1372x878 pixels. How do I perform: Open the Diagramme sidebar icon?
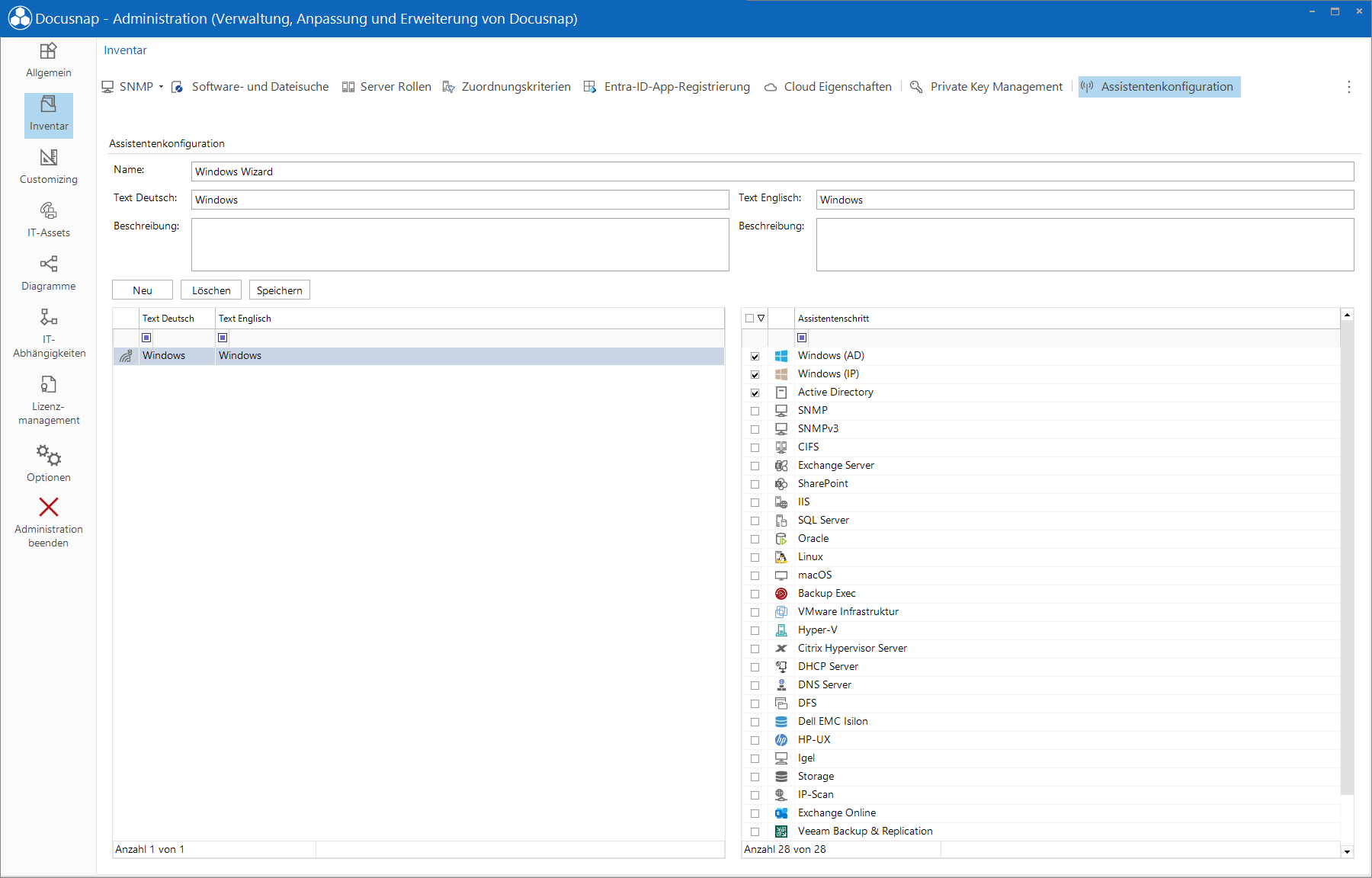pos(49,264)
